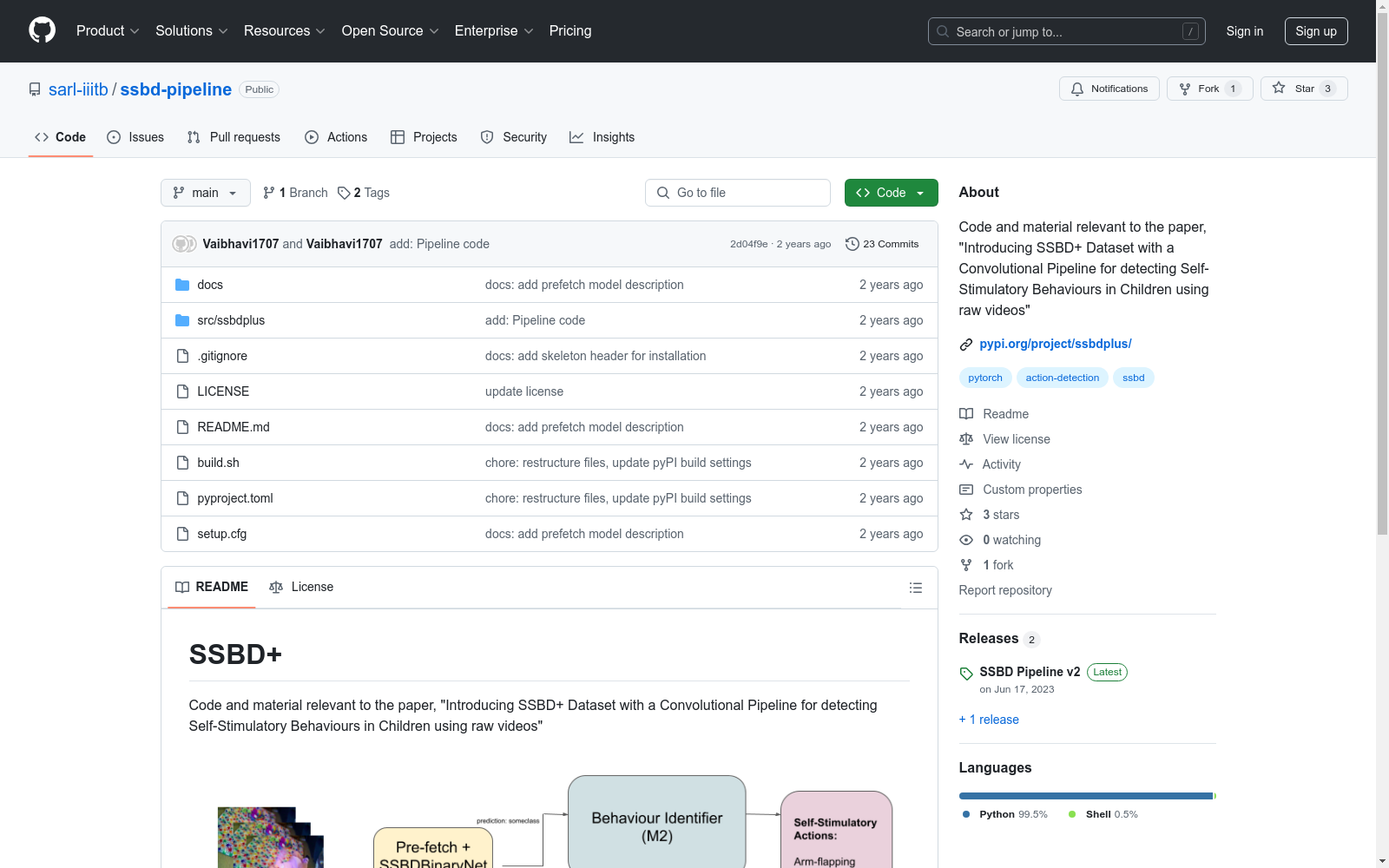Click the Activity pulse icon
The height and width of the screenshot is (868, 1389).
click(x=966, y=464)
